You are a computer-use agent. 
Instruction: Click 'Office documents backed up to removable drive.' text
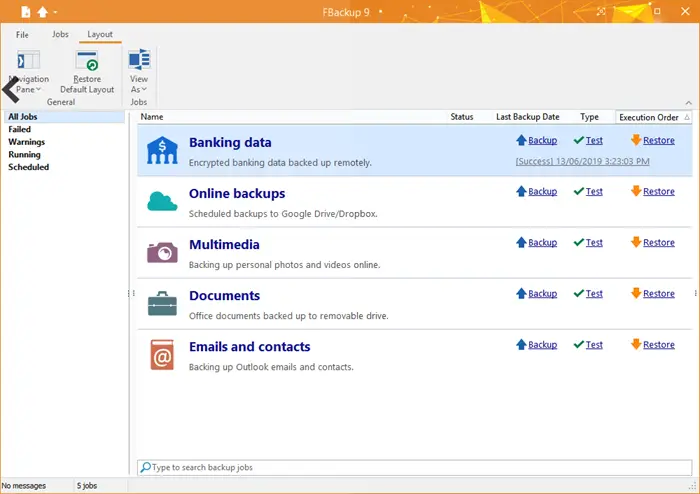(x=288, y=316)
